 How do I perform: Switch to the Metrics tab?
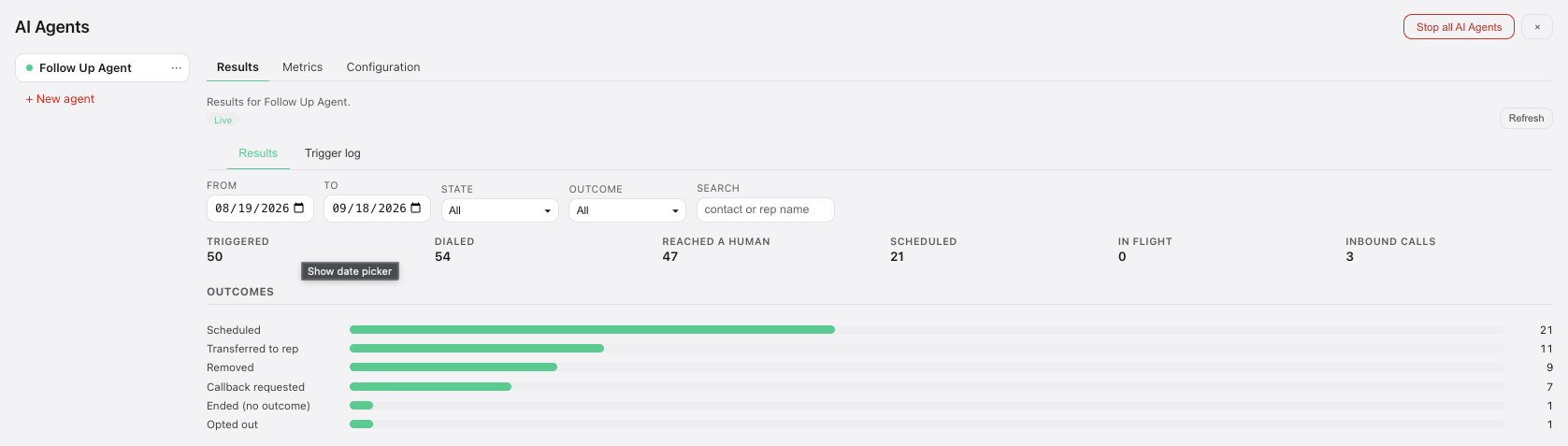click(302, 67)
